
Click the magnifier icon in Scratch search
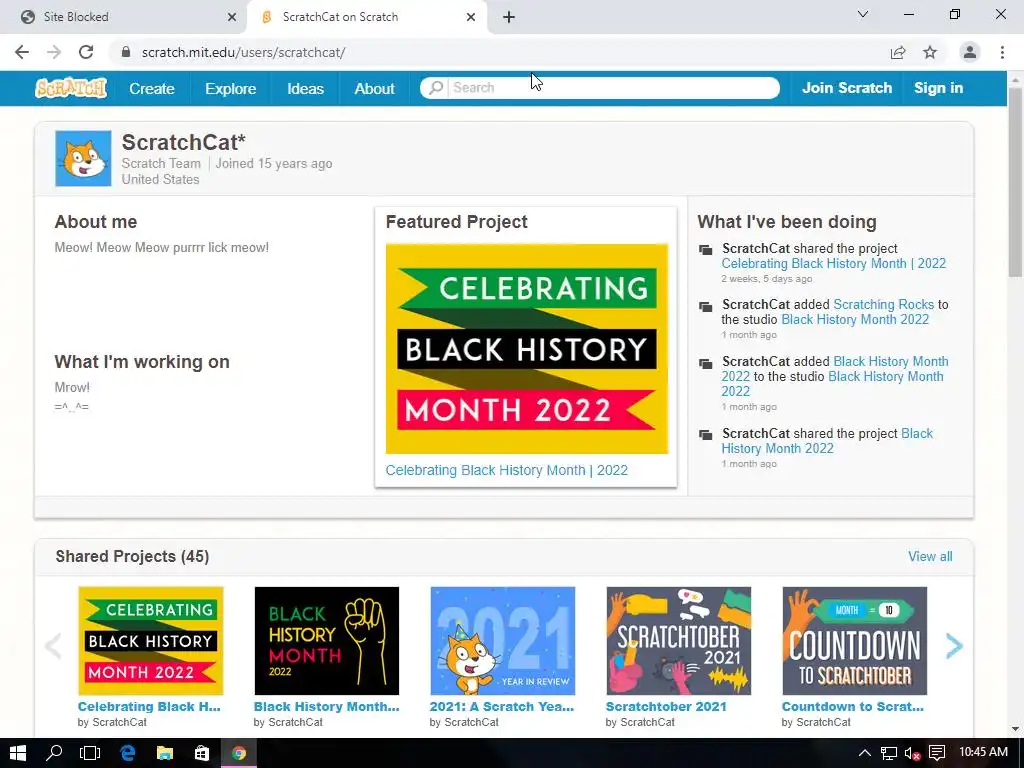click(x=436, y=88)
